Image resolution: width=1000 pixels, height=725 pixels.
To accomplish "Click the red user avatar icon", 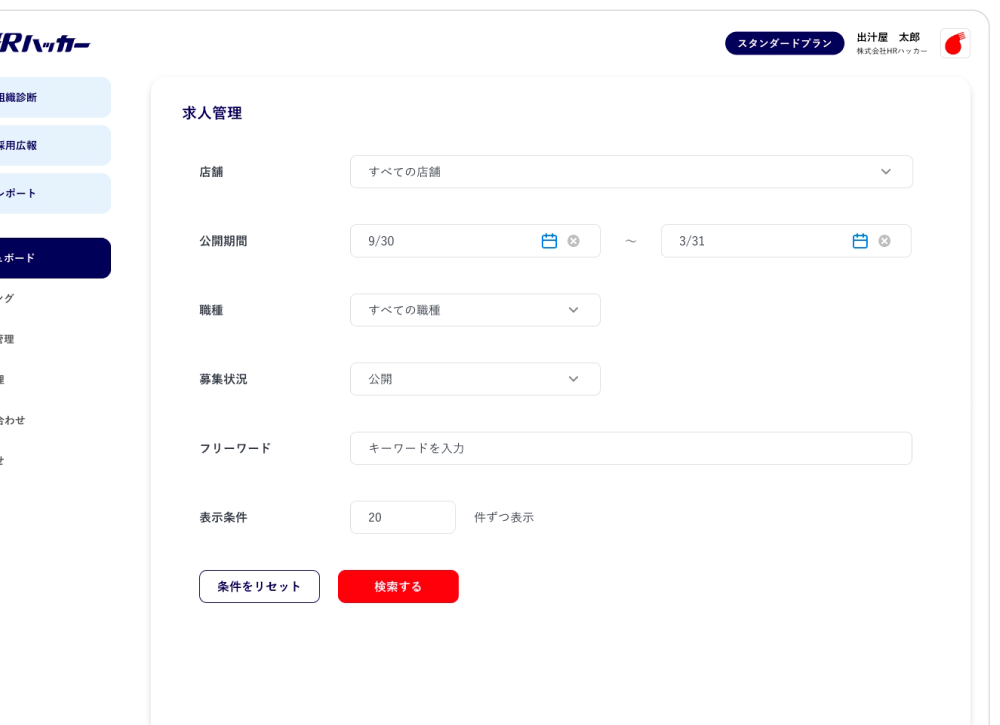I will pyautogui.click(x=955, y=43).
